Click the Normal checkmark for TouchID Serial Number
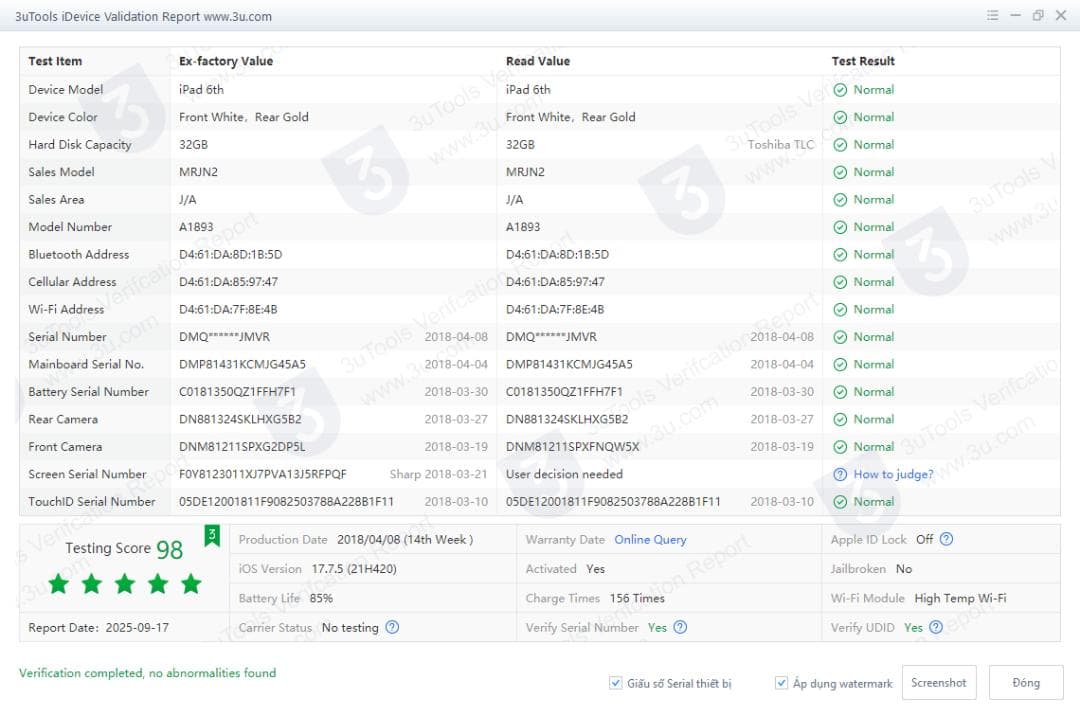The width and height of the screenshot is (1080, 716). 841,501
